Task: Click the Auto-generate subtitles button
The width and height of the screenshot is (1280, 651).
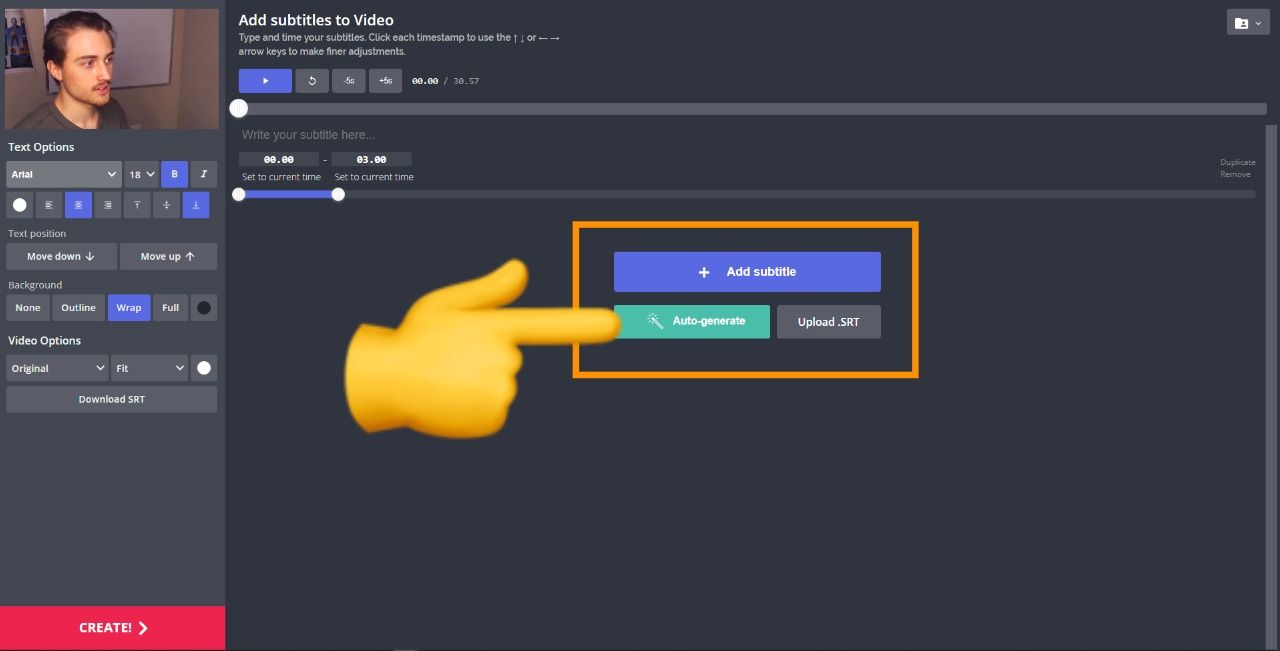Action: click(x=692, y=322)
